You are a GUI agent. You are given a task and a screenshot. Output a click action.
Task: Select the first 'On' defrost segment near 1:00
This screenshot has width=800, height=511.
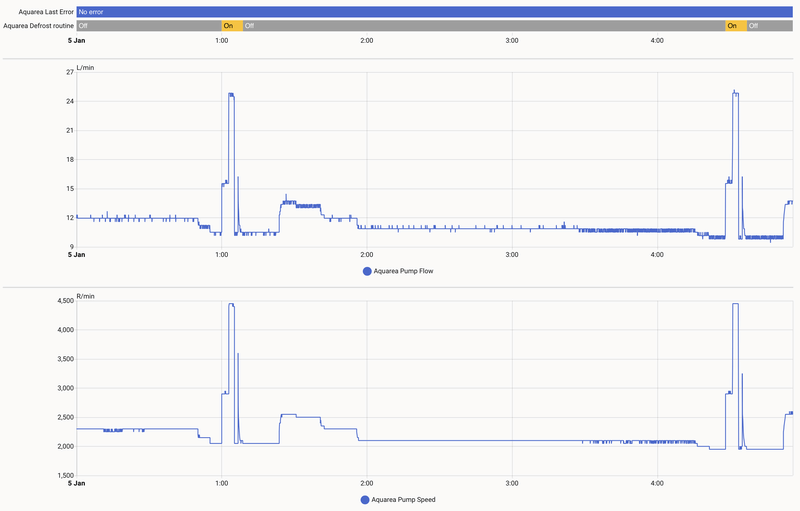coord(232,25)
